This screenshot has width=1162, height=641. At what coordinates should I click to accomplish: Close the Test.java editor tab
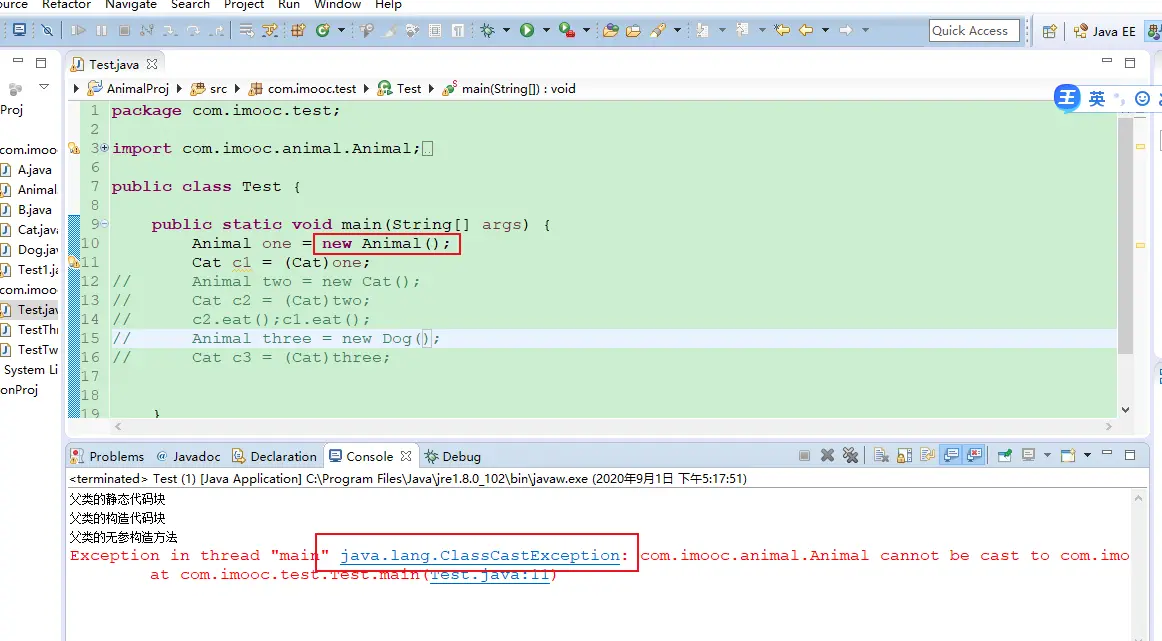coord(153,64)
